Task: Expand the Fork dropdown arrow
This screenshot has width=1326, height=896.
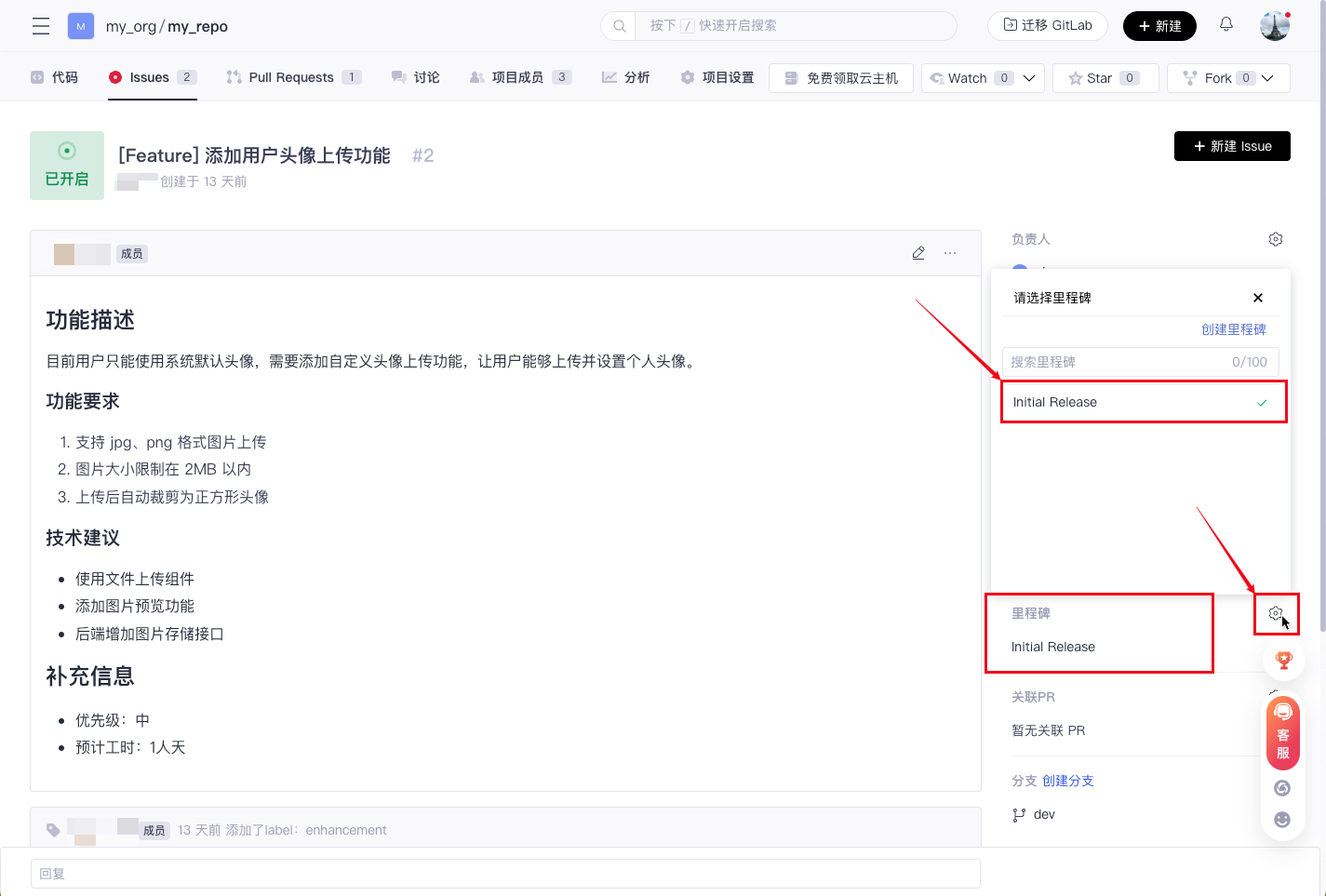Action: coord(1267,78)
